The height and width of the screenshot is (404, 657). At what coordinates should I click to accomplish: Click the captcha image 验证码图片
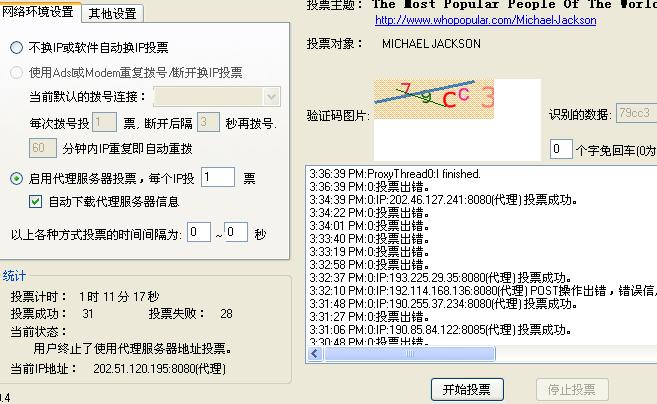pos(434,99)
